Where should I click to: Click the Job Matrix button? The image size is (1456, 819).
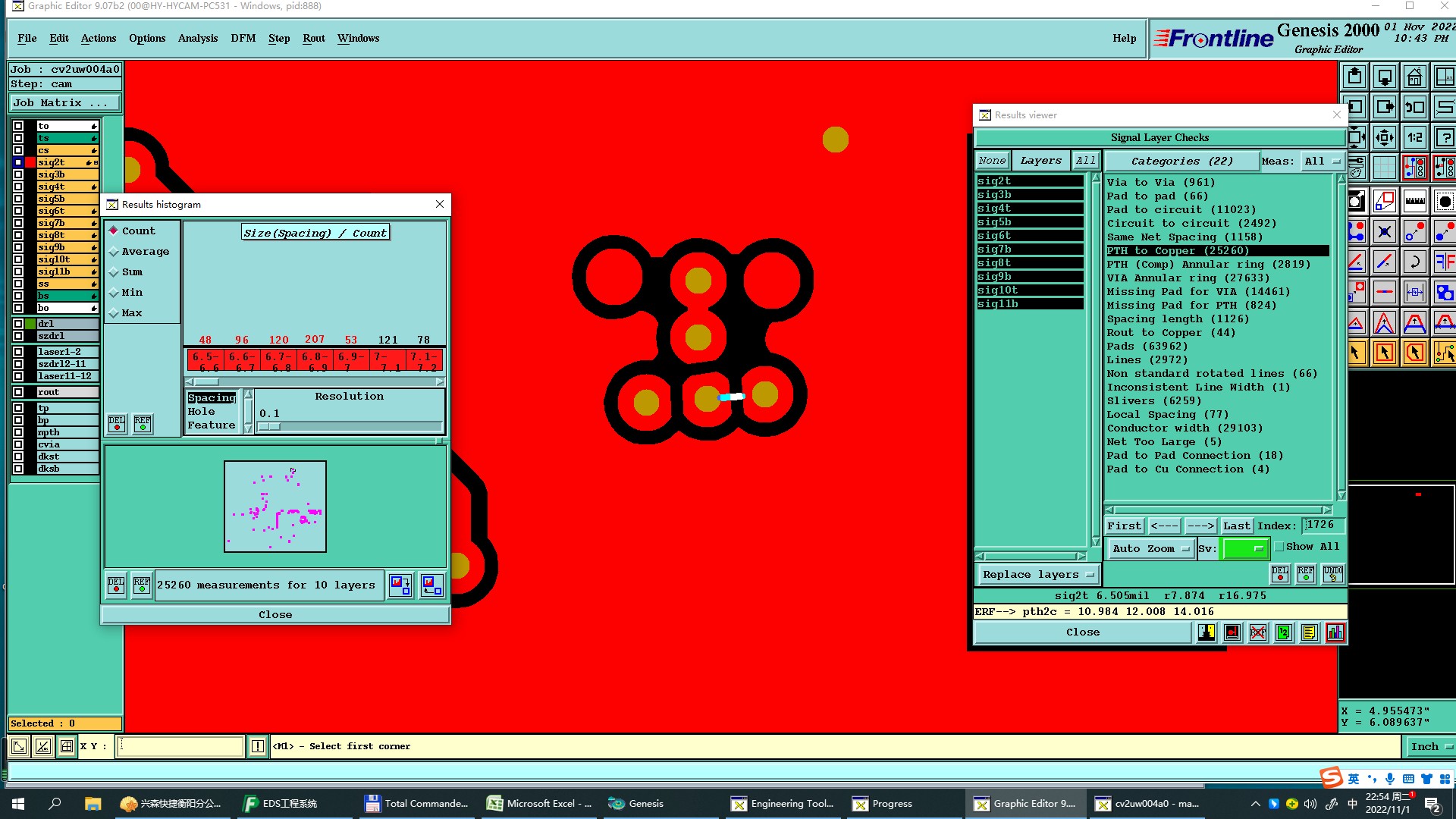64,103
